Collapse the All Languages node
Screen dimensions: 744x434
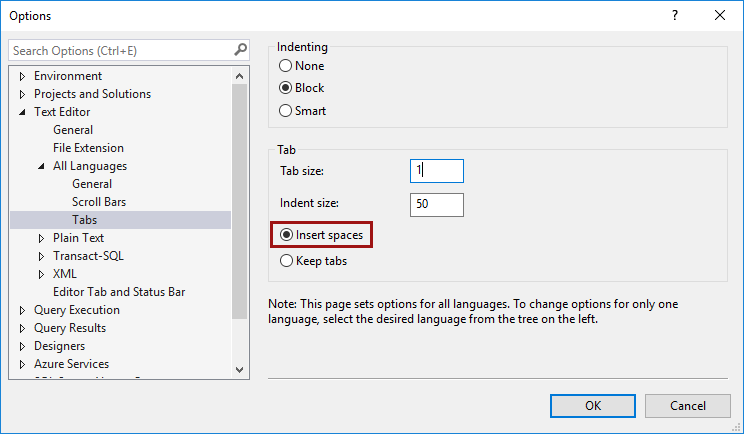(x=41, y=166)
